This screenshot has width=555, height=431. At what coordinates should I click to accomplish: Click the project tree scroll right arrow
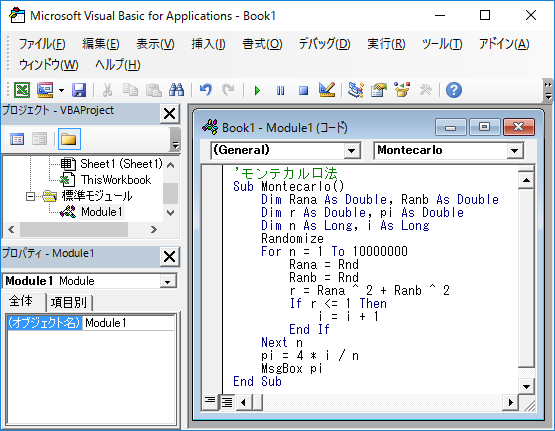[154, 229]
